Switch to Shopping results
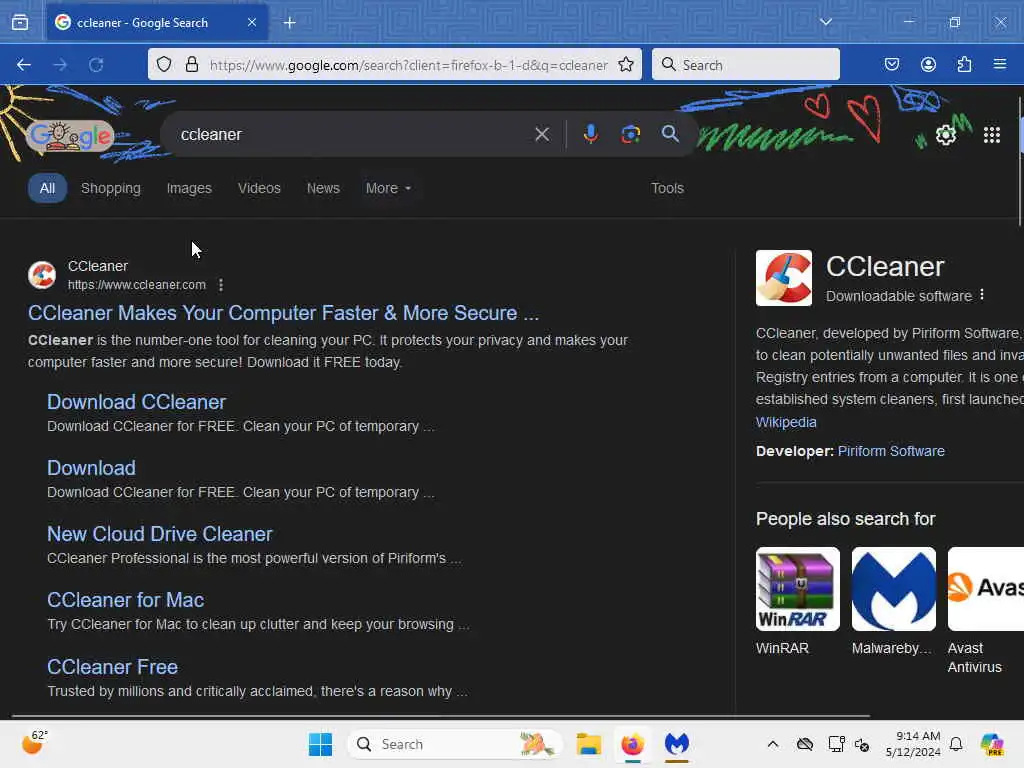The width and height of the screenshot is (1024, 768). pyautogui.click(x=110, y=188)
